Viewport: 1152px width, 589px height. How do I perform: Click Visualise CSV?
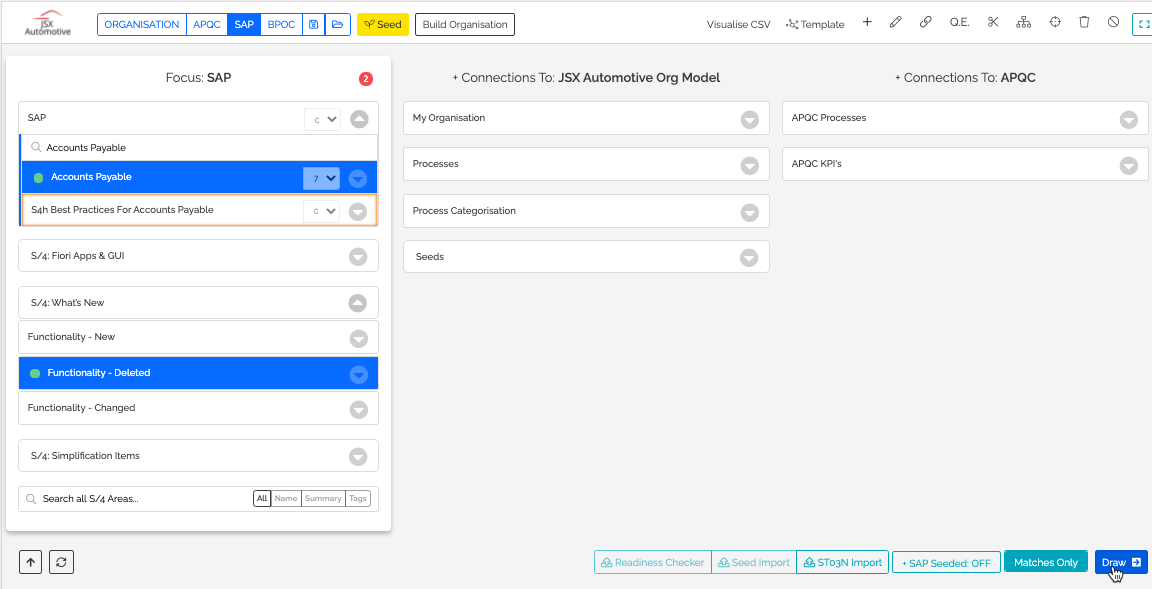(738, 24)
